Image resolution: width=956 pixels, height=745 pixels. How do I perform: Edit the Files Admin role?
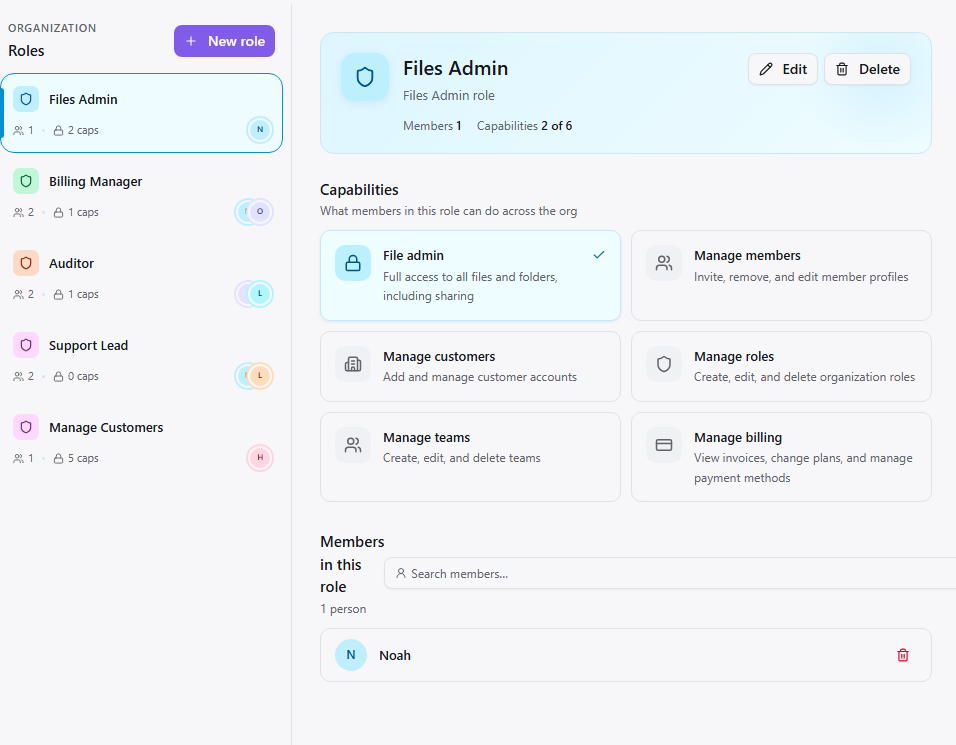[783, 69]
